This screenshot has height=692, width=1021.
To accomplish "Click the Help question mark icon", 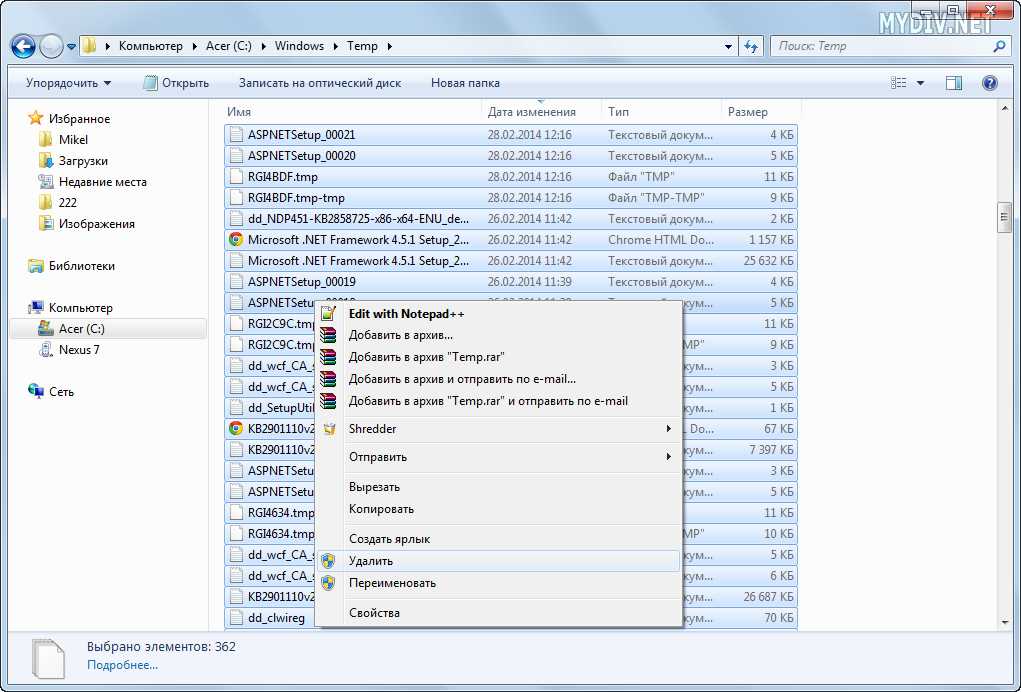I will pos(989,83).
